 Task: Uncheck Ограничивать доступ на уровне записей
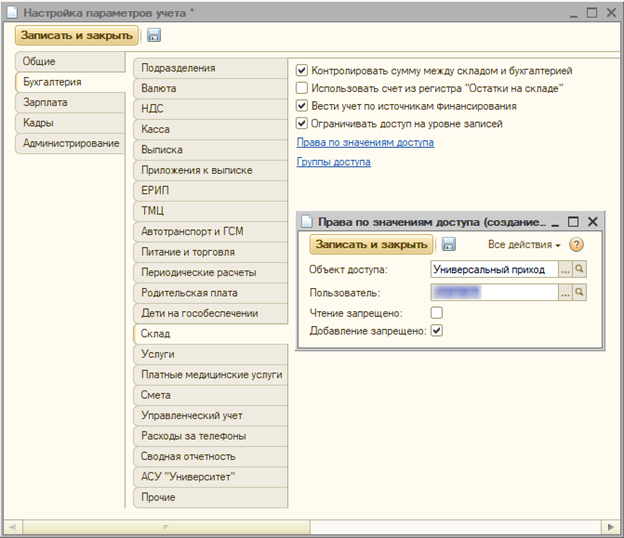[303, 123]
